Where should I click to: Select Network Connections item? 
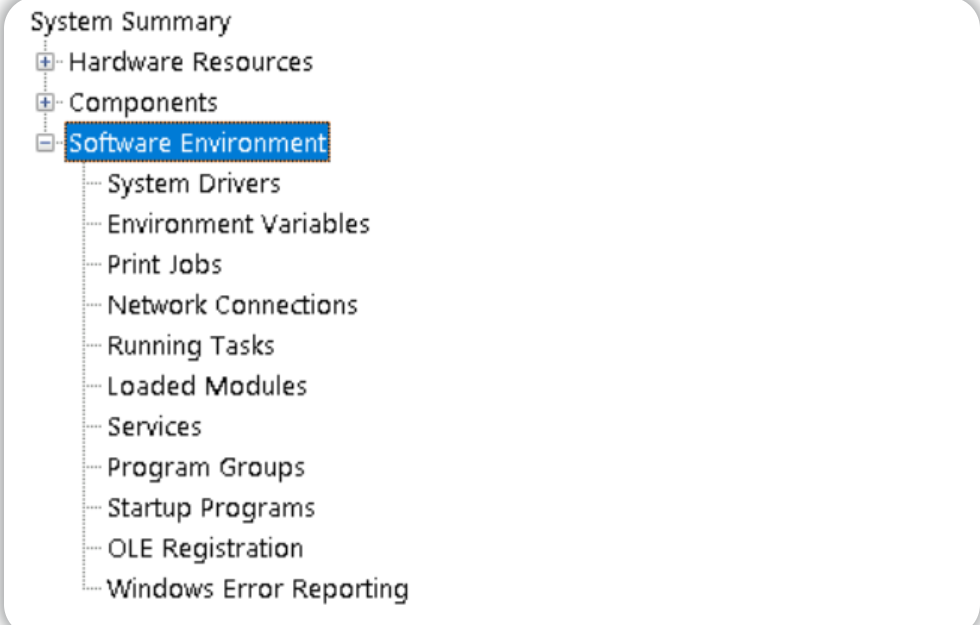coord(232,305)
